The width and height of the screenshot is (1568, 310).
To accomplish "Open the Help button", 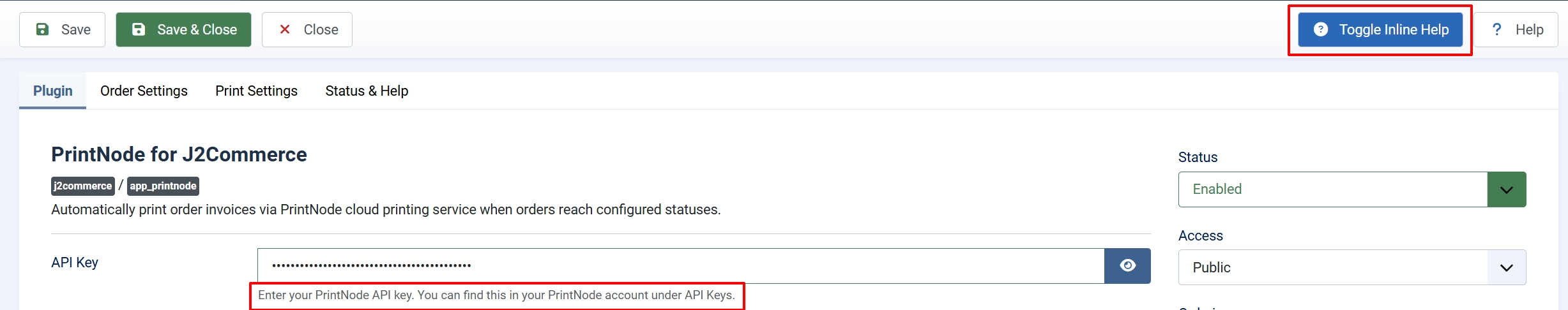I will pyautogui.click(x=1516, y=29).
